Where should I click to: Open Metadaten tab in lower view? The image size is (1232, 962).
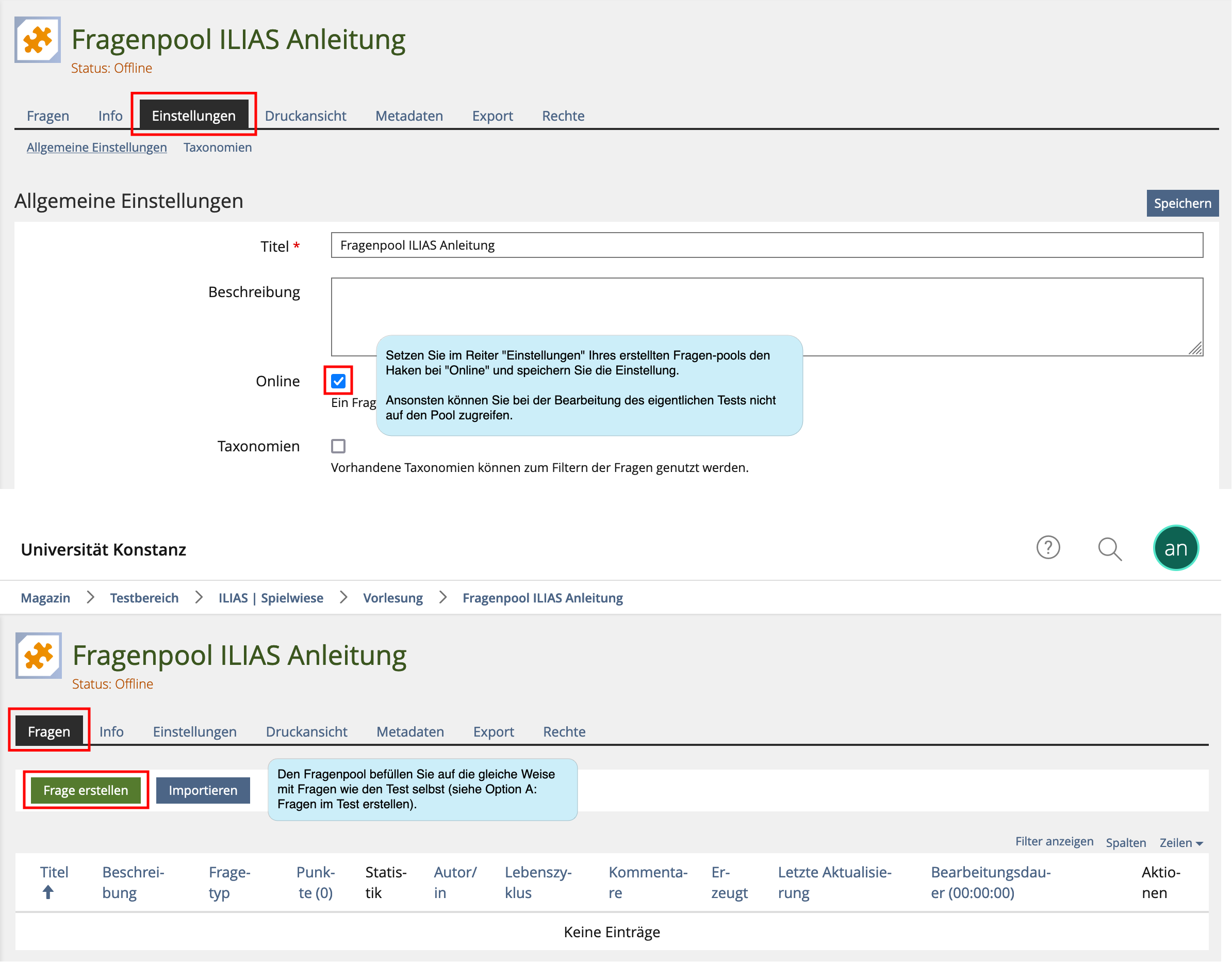410,732
